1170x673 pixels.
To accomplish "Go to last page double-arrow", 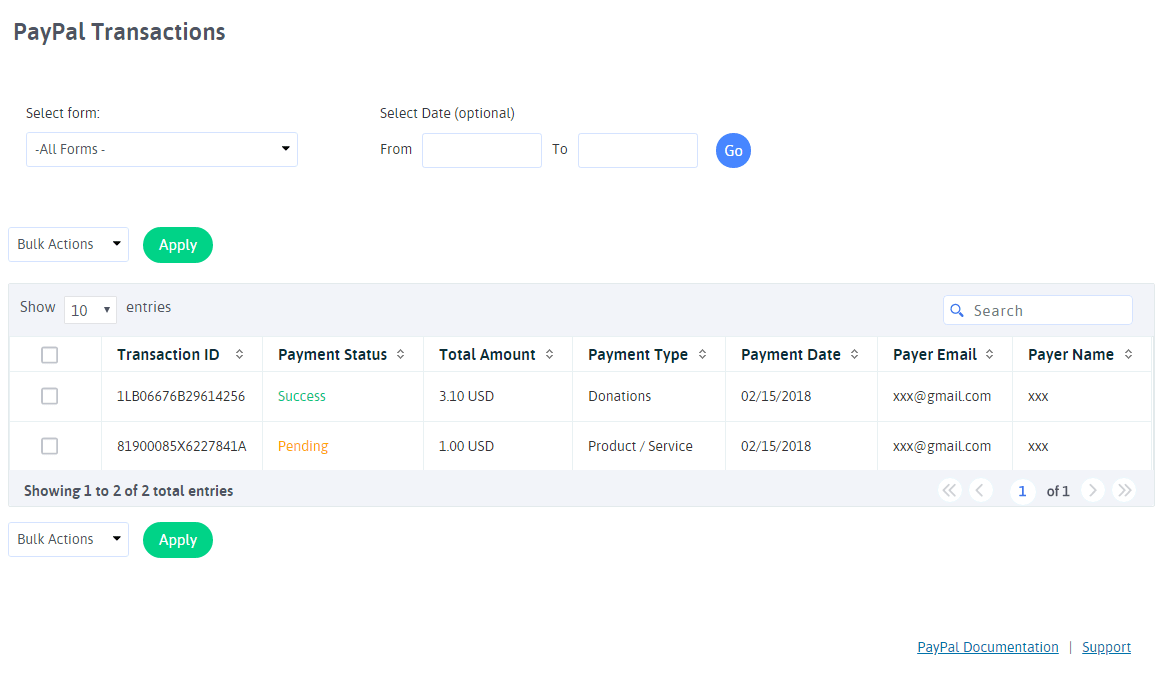I will [x=1124, y=490].
